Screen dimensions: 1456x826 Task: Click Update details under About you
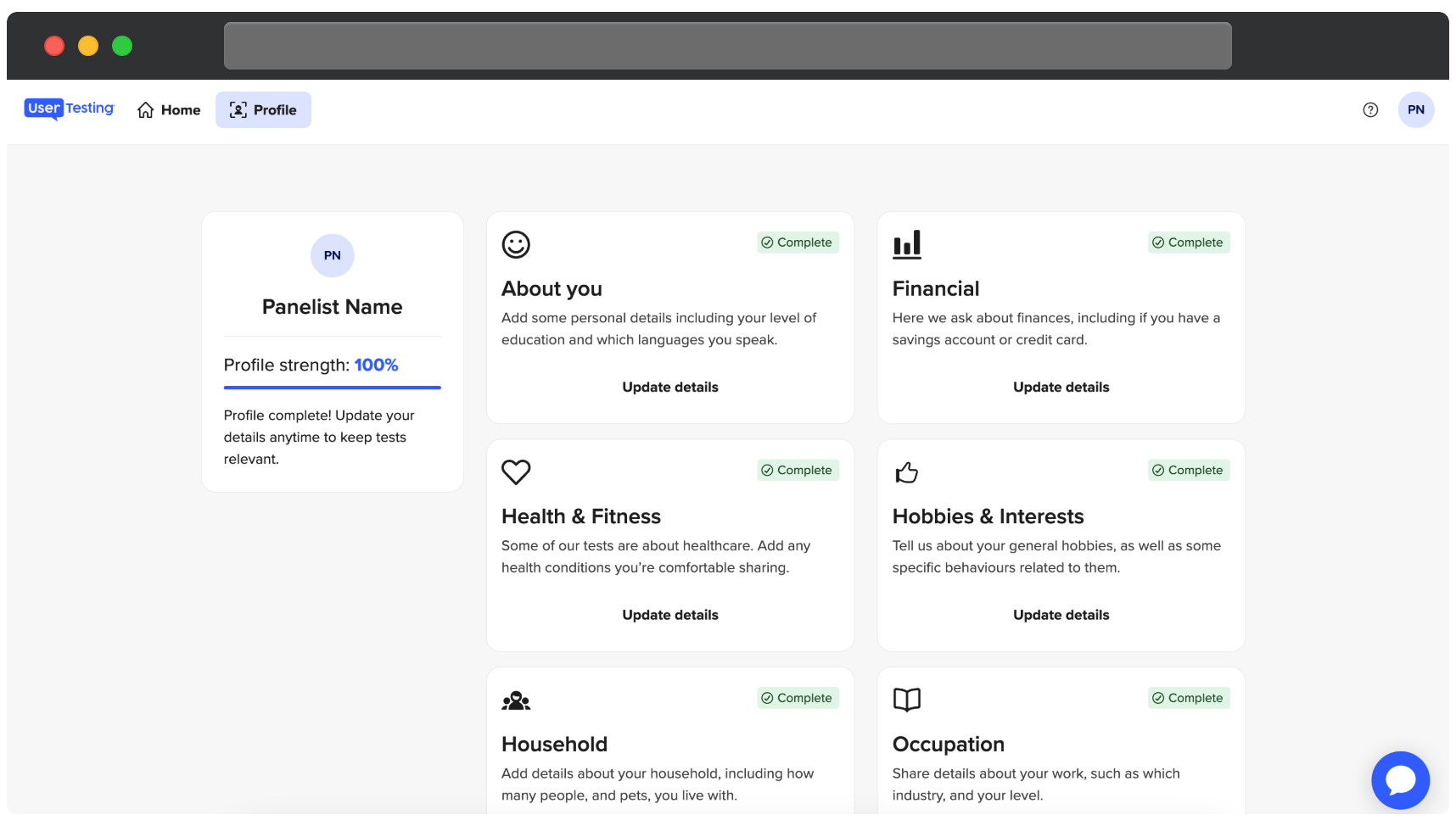[670, 388]
